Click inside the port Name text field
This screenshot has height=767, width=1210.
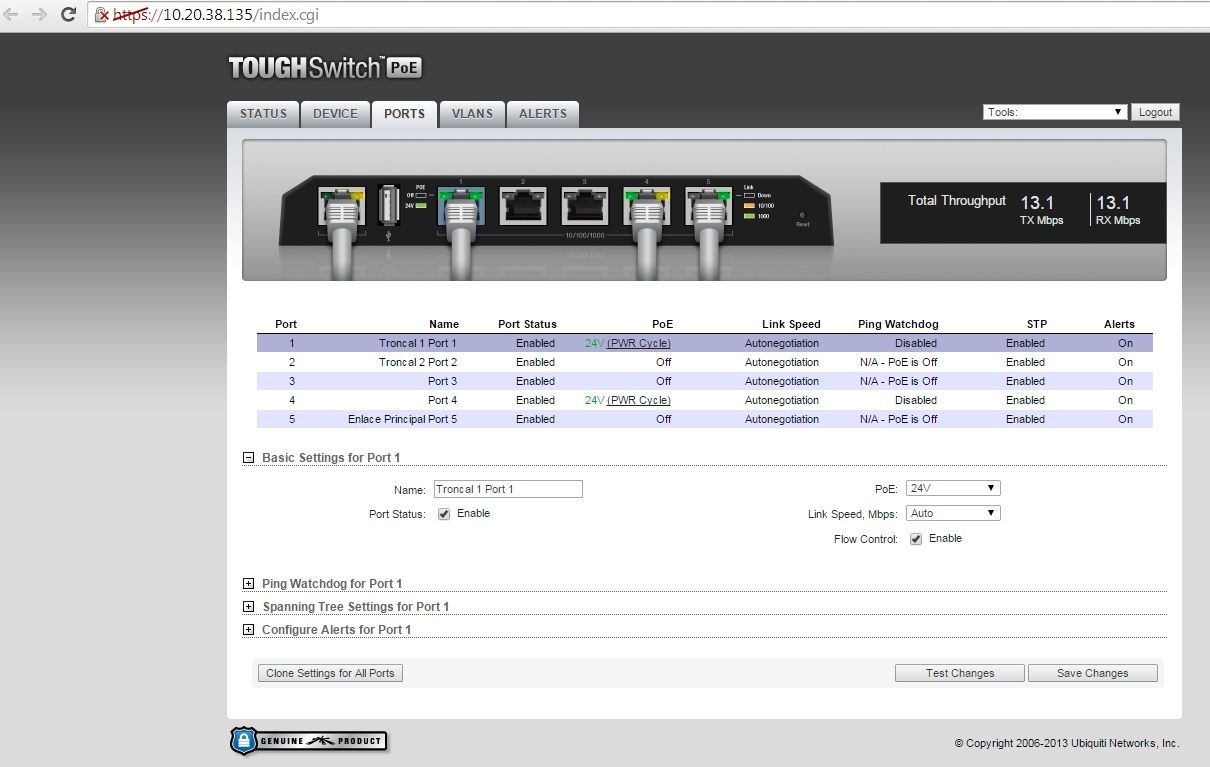point(507,489)
